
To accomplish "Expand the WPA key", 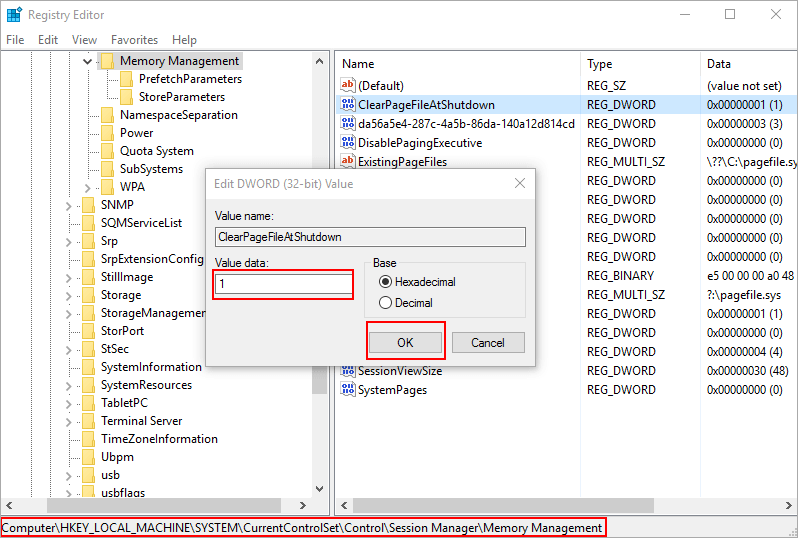I will pyautogui.click(x=88, y=188).
